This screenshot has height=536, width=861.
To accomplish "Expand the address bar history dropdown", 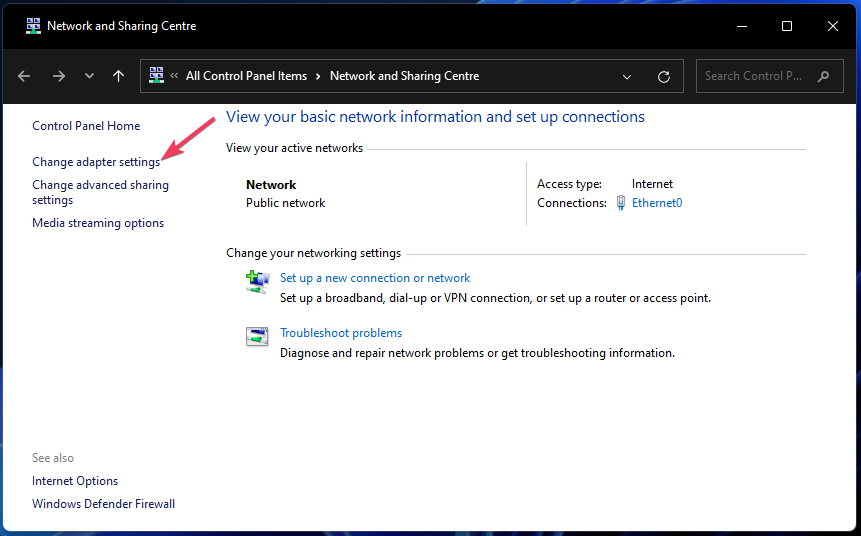I will tap(627, 76).
